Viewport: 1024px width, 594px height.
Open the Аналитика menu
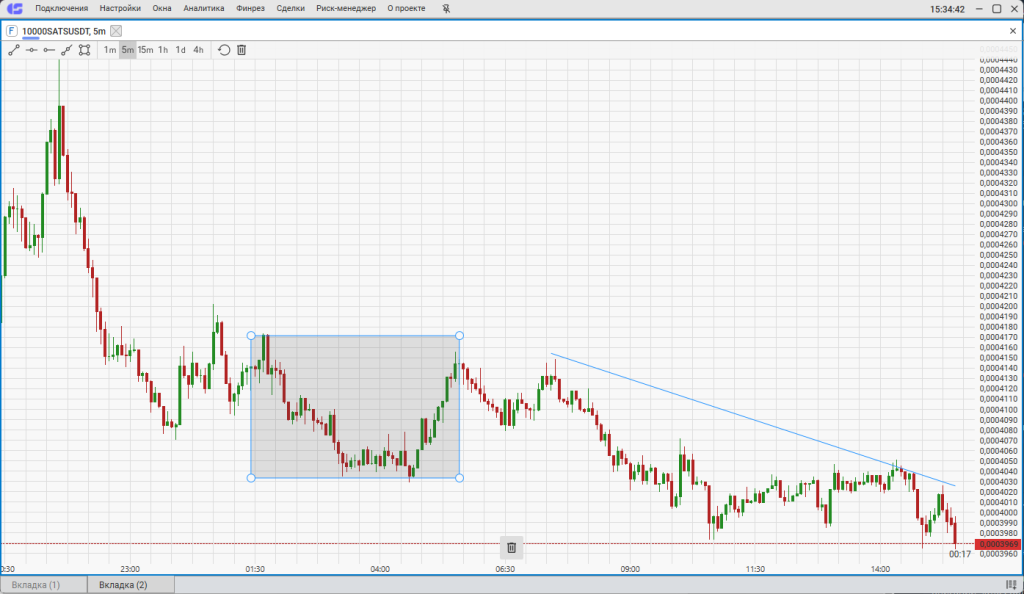pos(204,8)
